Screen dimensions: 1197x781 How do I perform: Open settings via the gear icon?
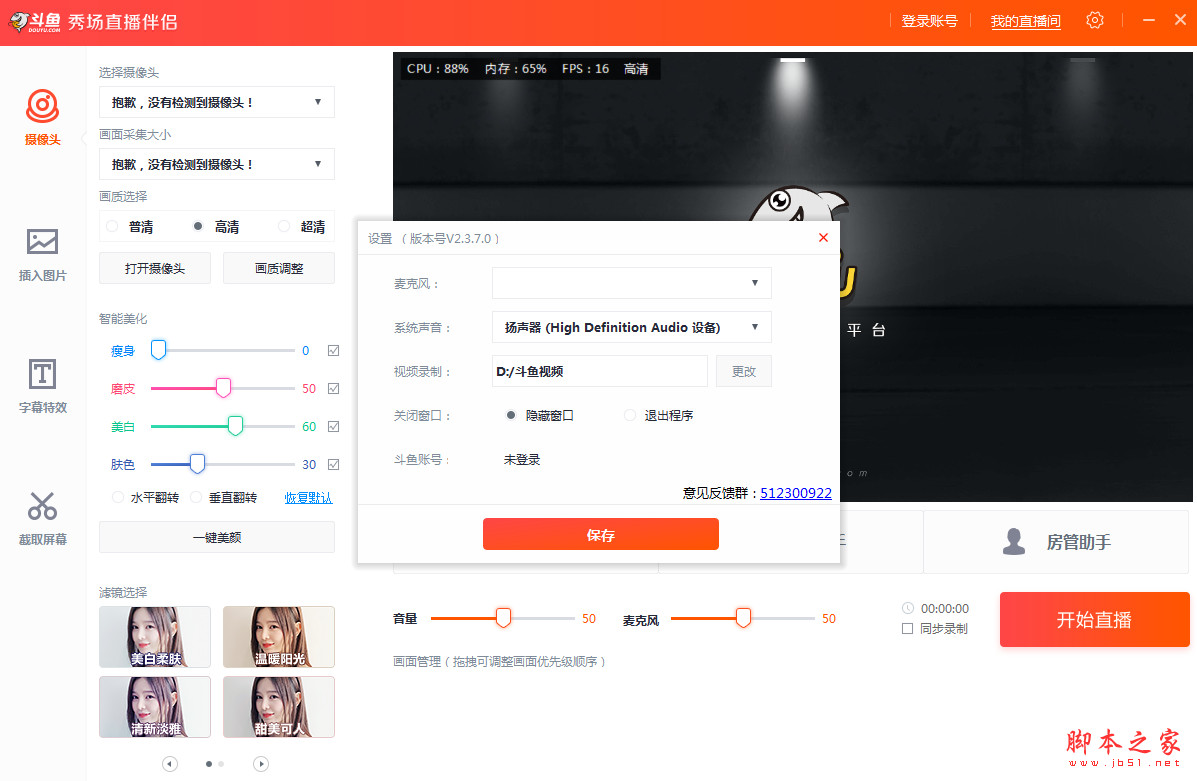click(x=1095, y=20)
